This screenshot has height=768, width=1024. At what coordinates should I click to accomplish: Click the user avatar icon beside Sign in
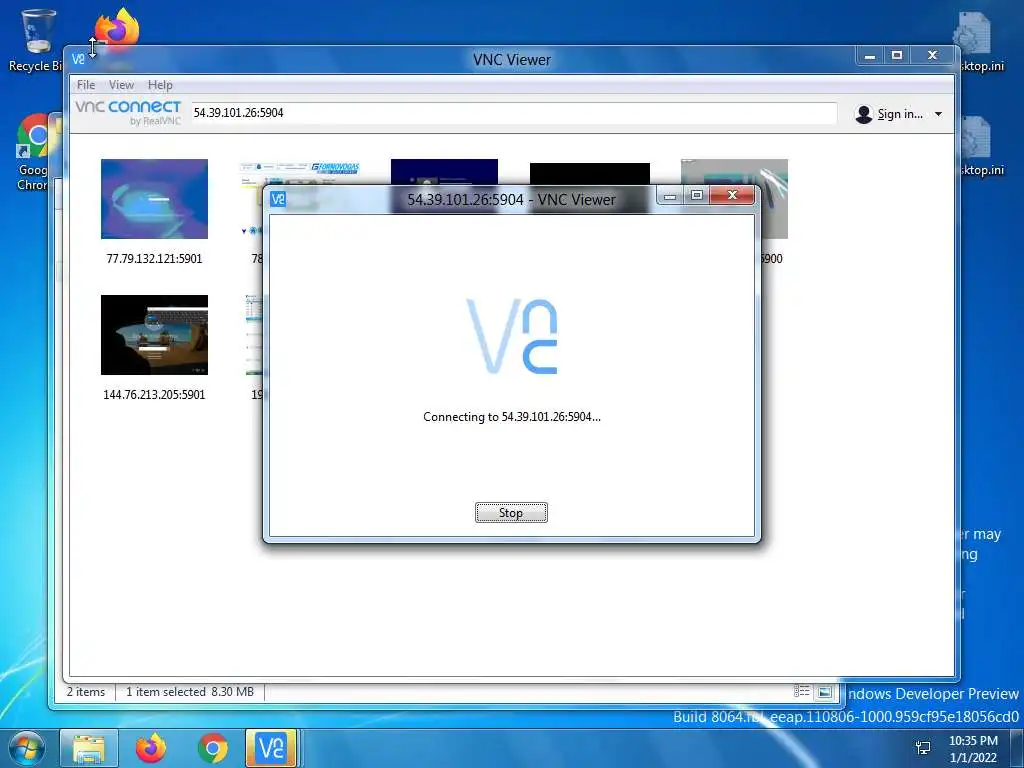pyautogui.click(x=863, y=114)
